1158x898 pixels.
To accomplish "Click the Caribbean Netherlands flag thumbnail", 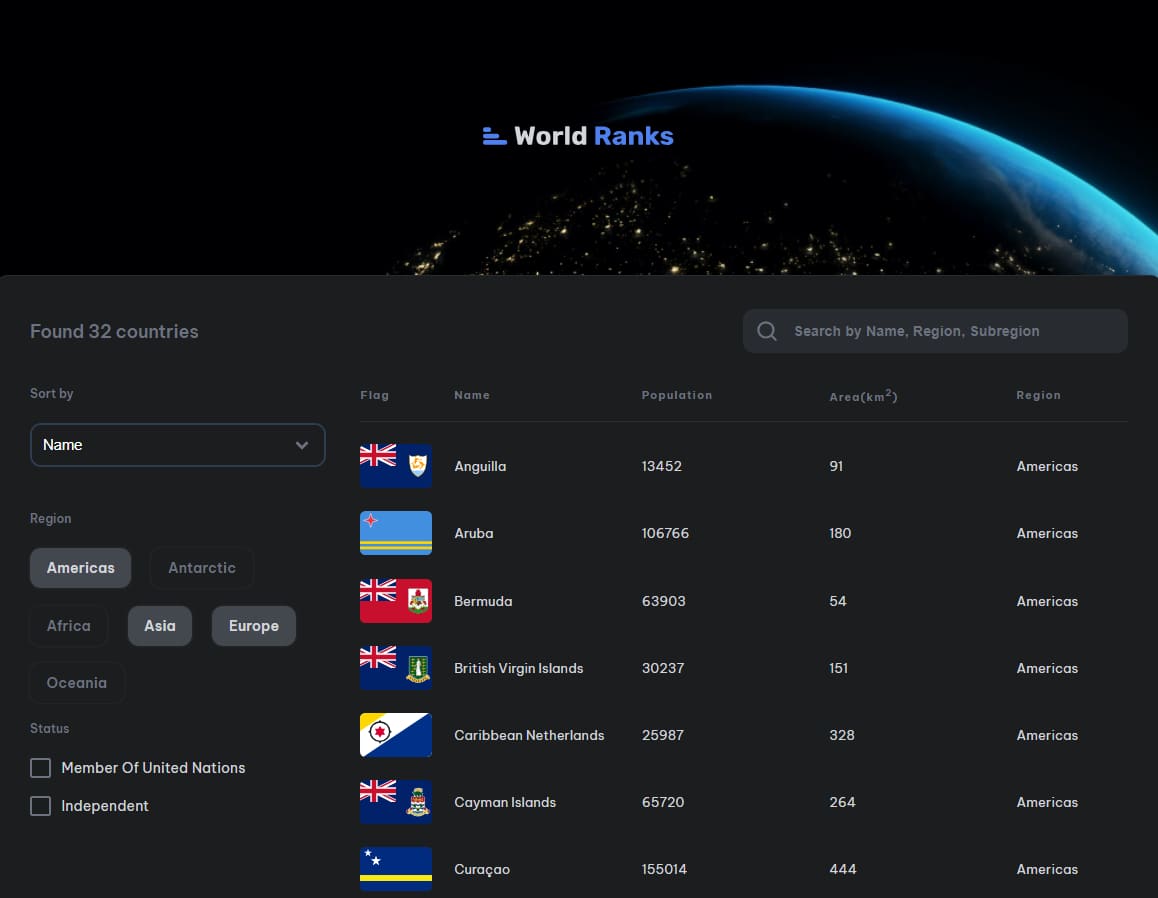I will [395, 734].
